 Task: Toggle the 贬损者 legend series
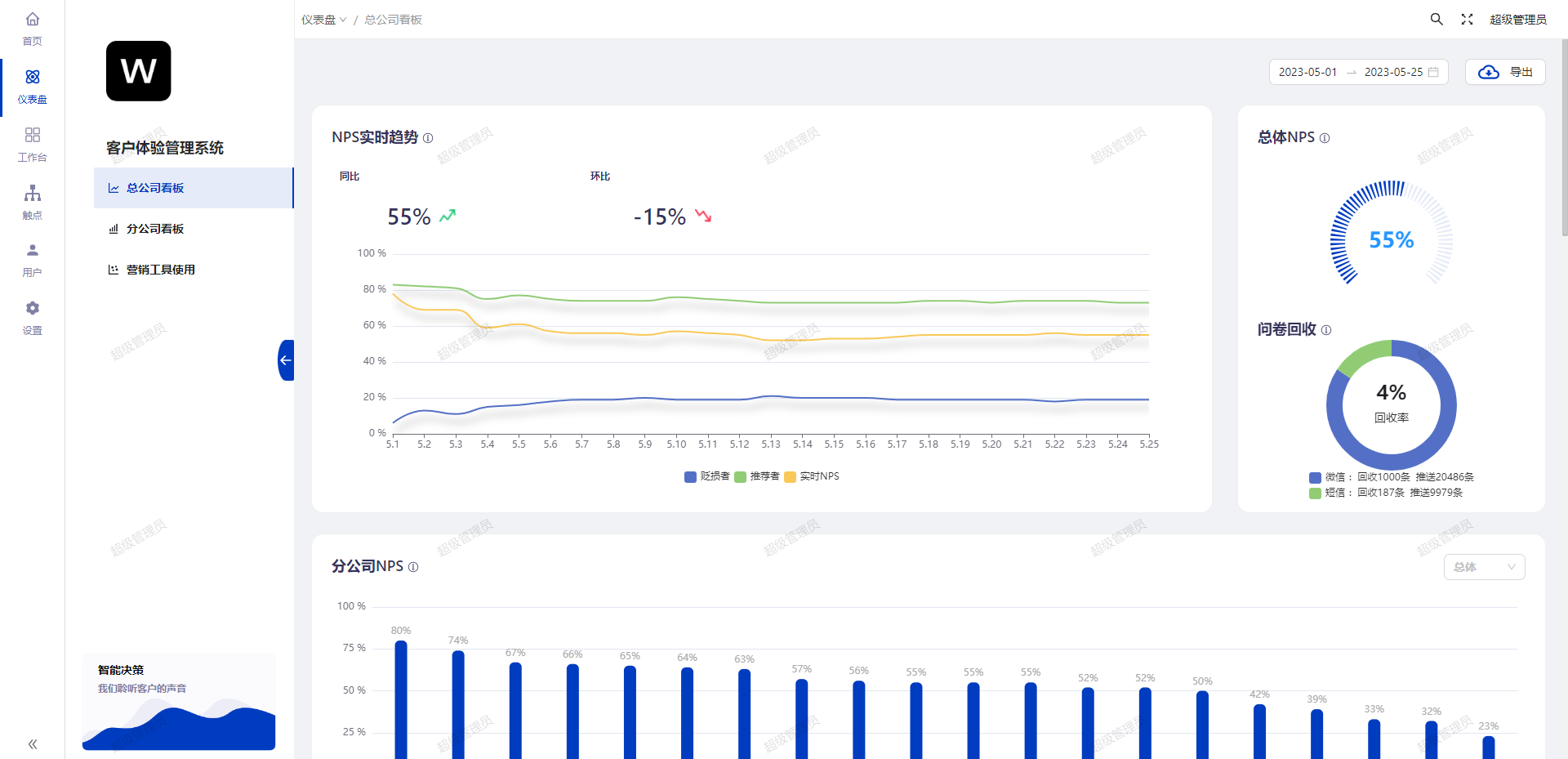[x=707, y=476]
